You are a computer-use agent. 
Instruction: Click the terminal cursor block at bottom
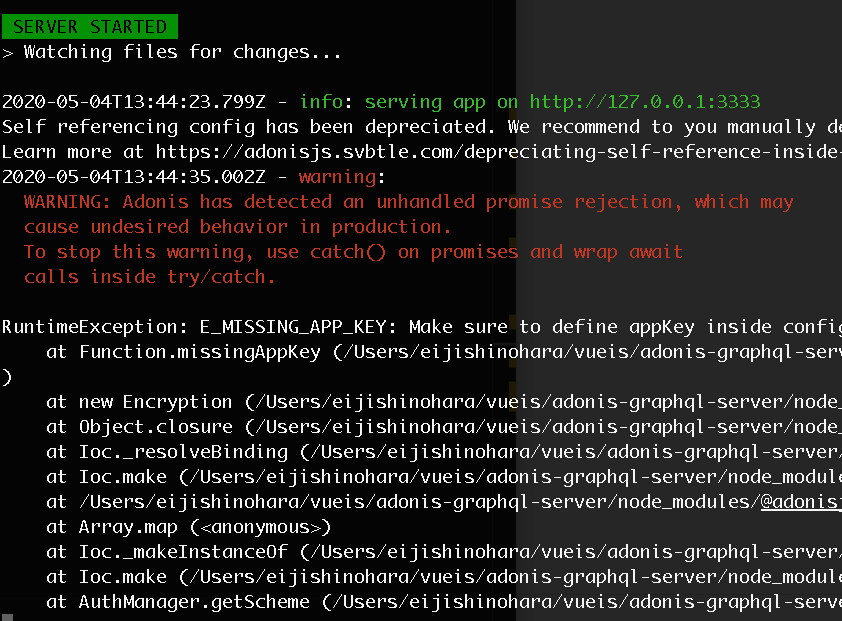coord(7,617)
